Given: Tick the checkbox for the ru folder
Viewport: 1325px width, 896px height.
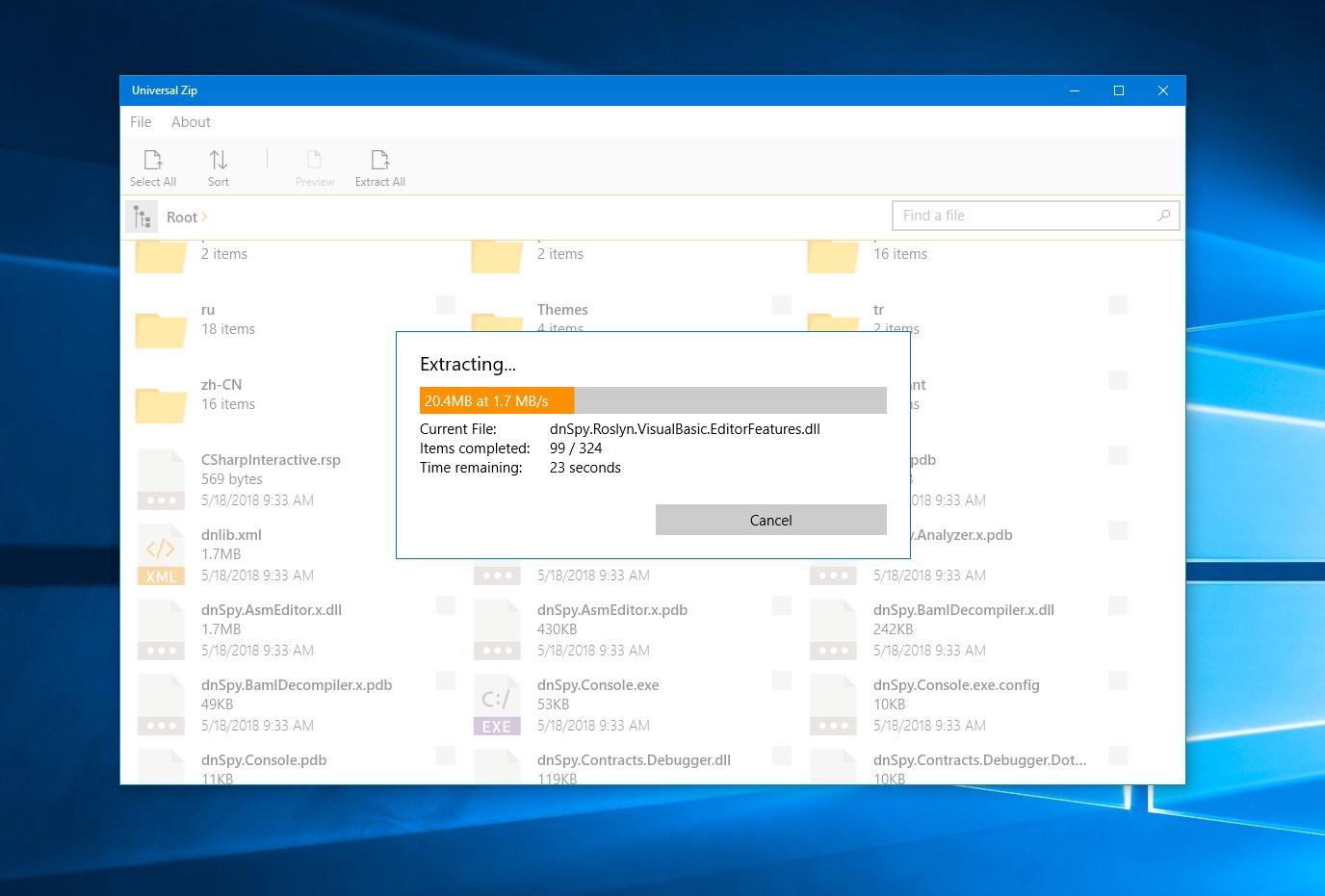Looking at the screenshot, I should [x=446, y=305].
